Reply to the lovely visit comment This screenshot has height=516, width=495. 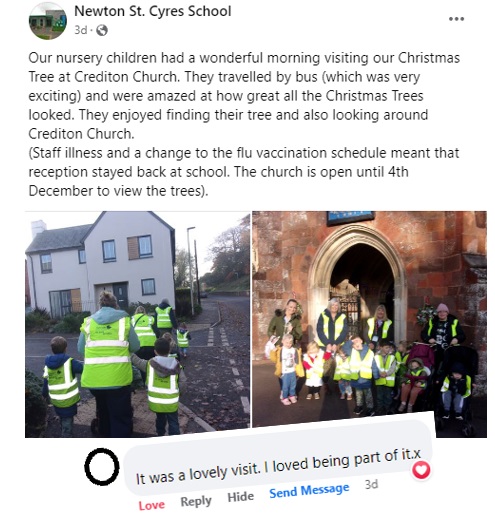coord(196,501)
